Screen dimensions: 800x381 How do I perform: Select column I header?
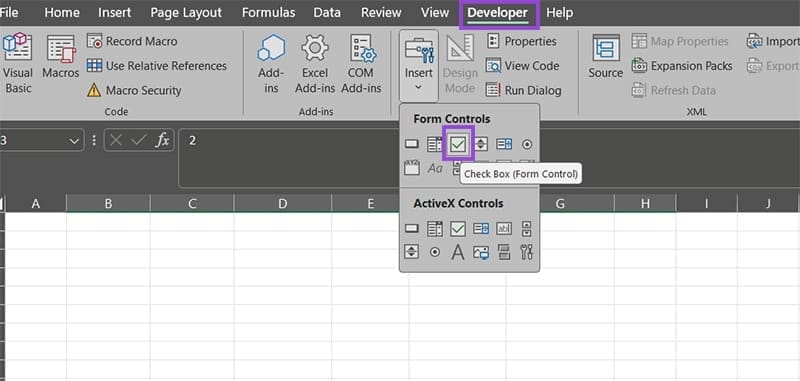click(x=707, y=204)
